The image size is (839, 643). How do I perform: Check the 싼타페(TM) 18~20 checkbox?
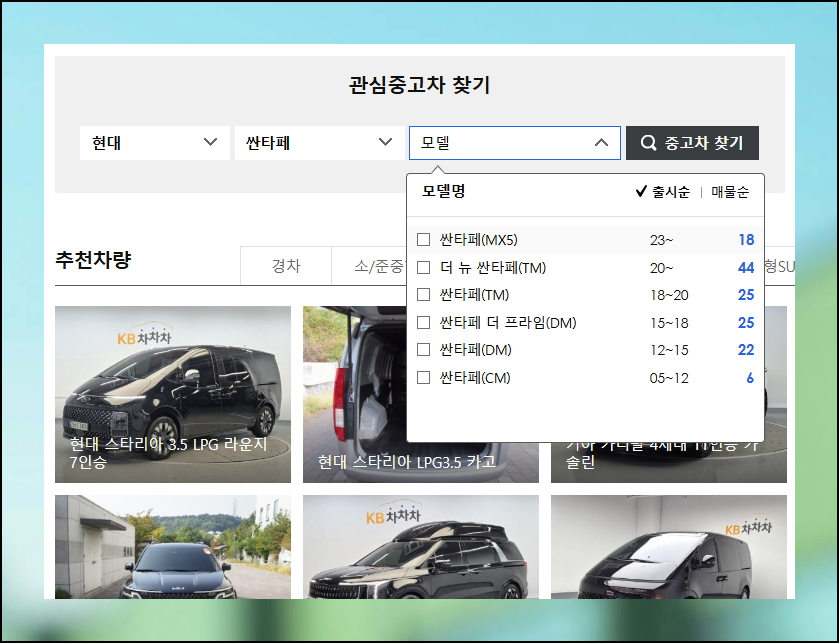pyautogui.click(x=423, y=295)
